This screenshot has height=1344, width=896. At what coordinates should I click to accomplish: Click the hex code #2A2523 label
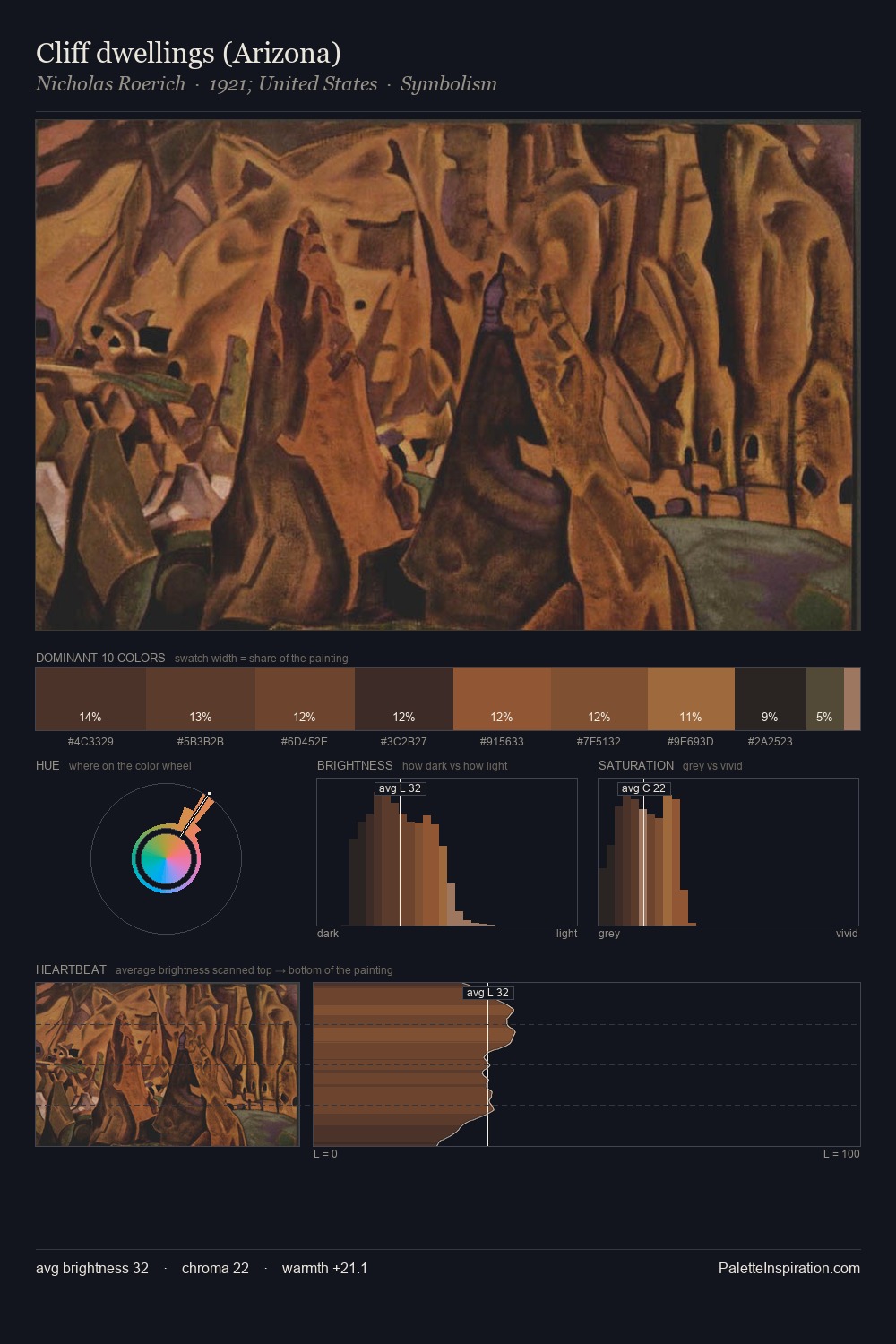point(771,742)
